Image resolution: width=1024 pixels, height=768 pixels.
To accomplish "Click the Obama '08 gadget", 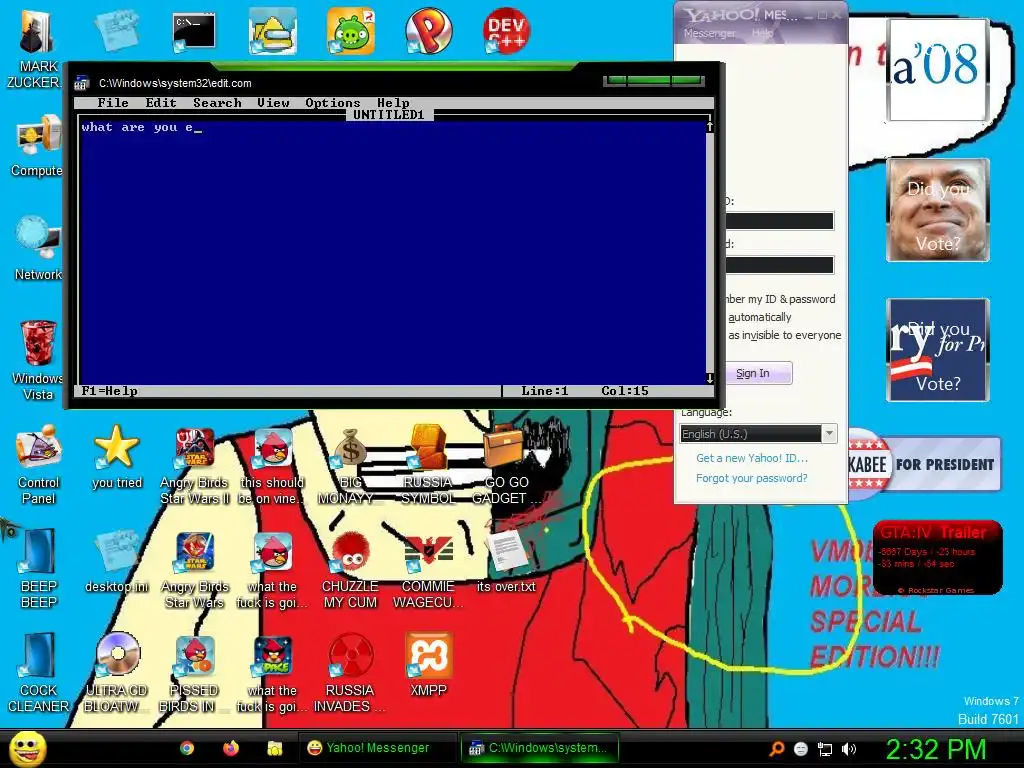I will click(x=938, y=69).
